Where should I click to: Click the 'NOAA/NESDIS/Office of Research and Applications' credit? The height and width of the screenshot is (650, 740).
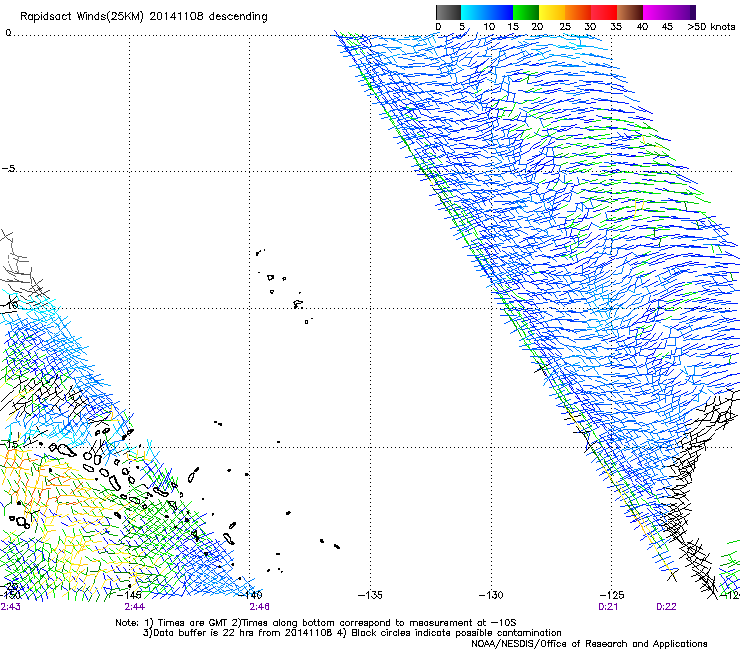589,643
